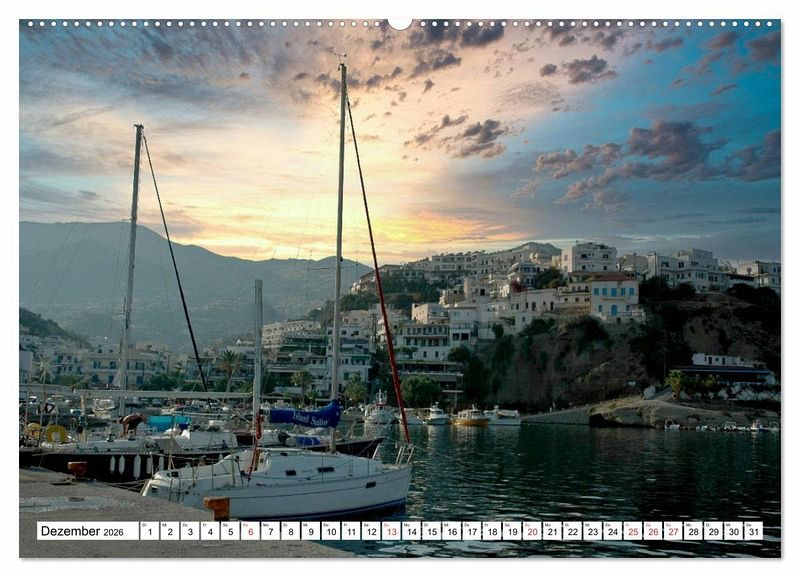Image resolution: width=800 pixels, height=577 pixels.
Task: Select day 17 in the calendar strip
Action: tap(472, 531)
